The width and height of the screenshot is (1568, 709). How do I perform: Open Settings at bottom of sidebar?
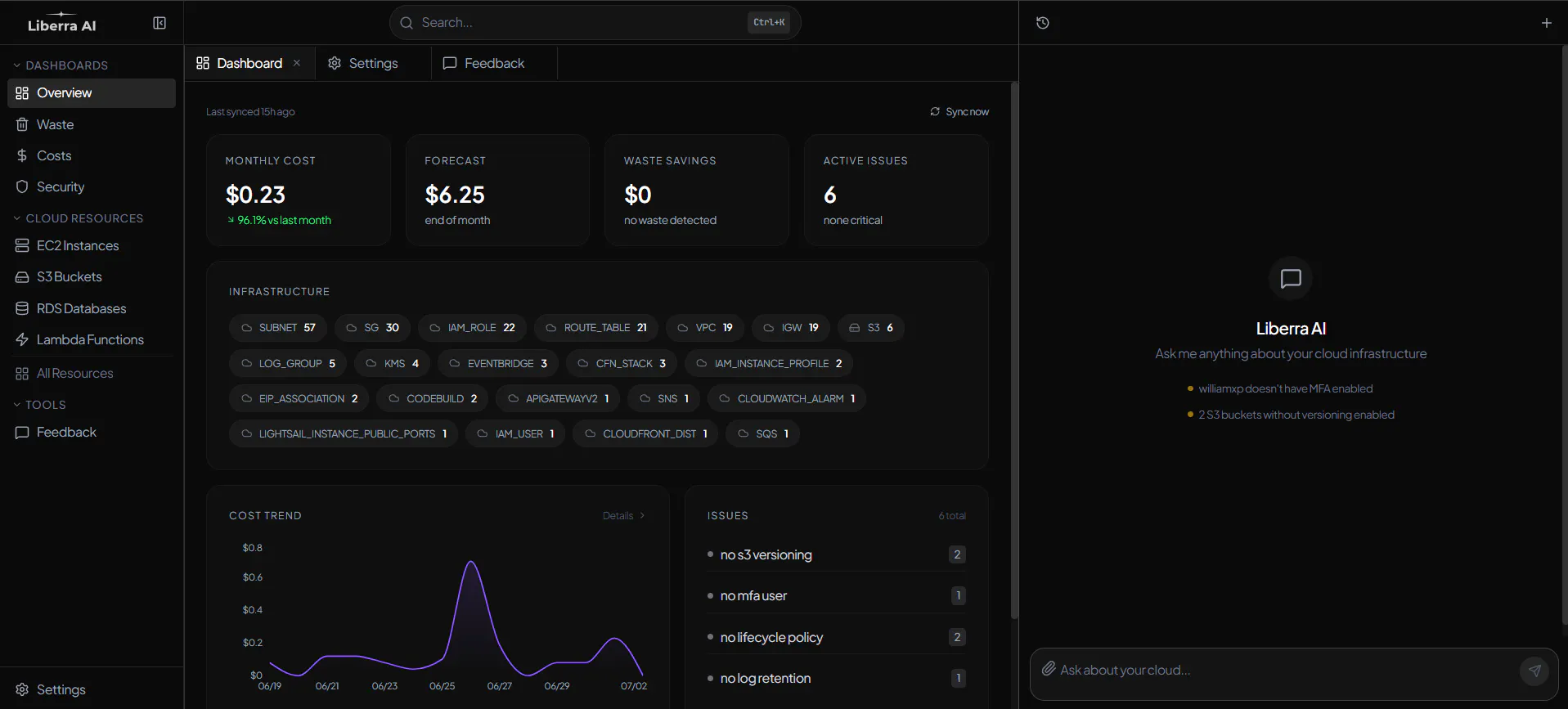[x=92, y=689]
